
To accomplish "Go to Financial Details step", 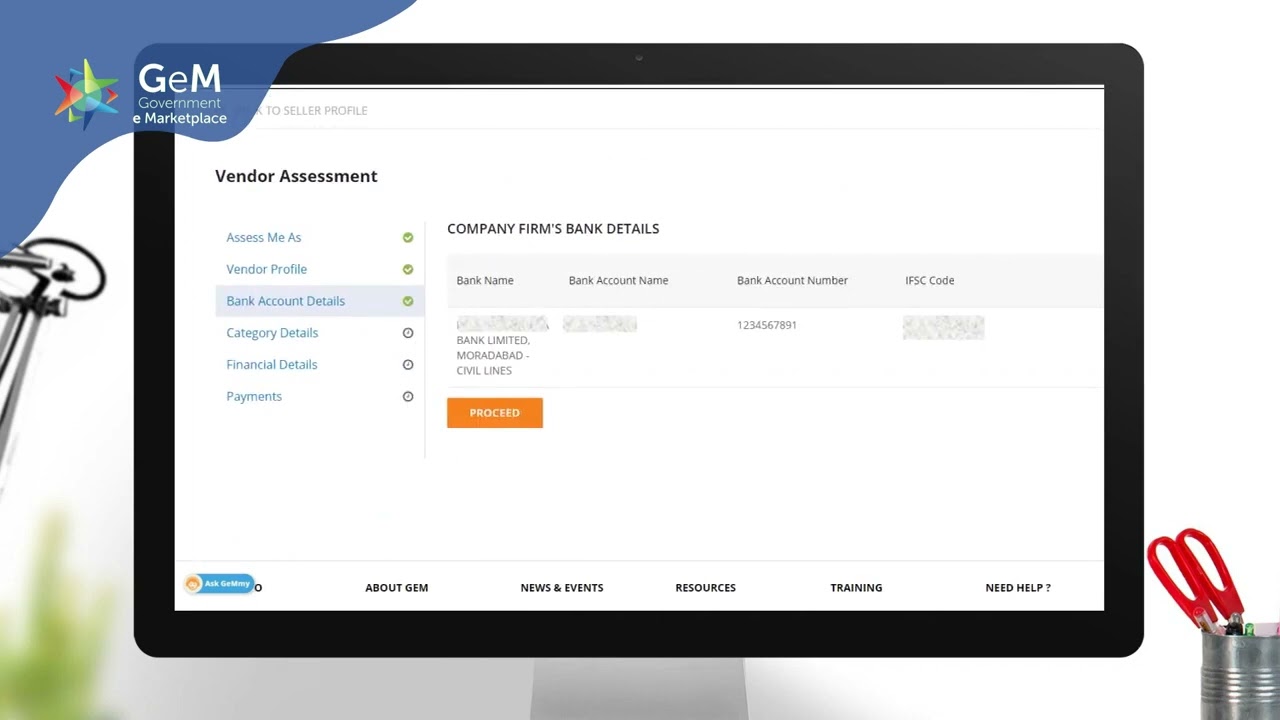I will click(x=272, y=365).
